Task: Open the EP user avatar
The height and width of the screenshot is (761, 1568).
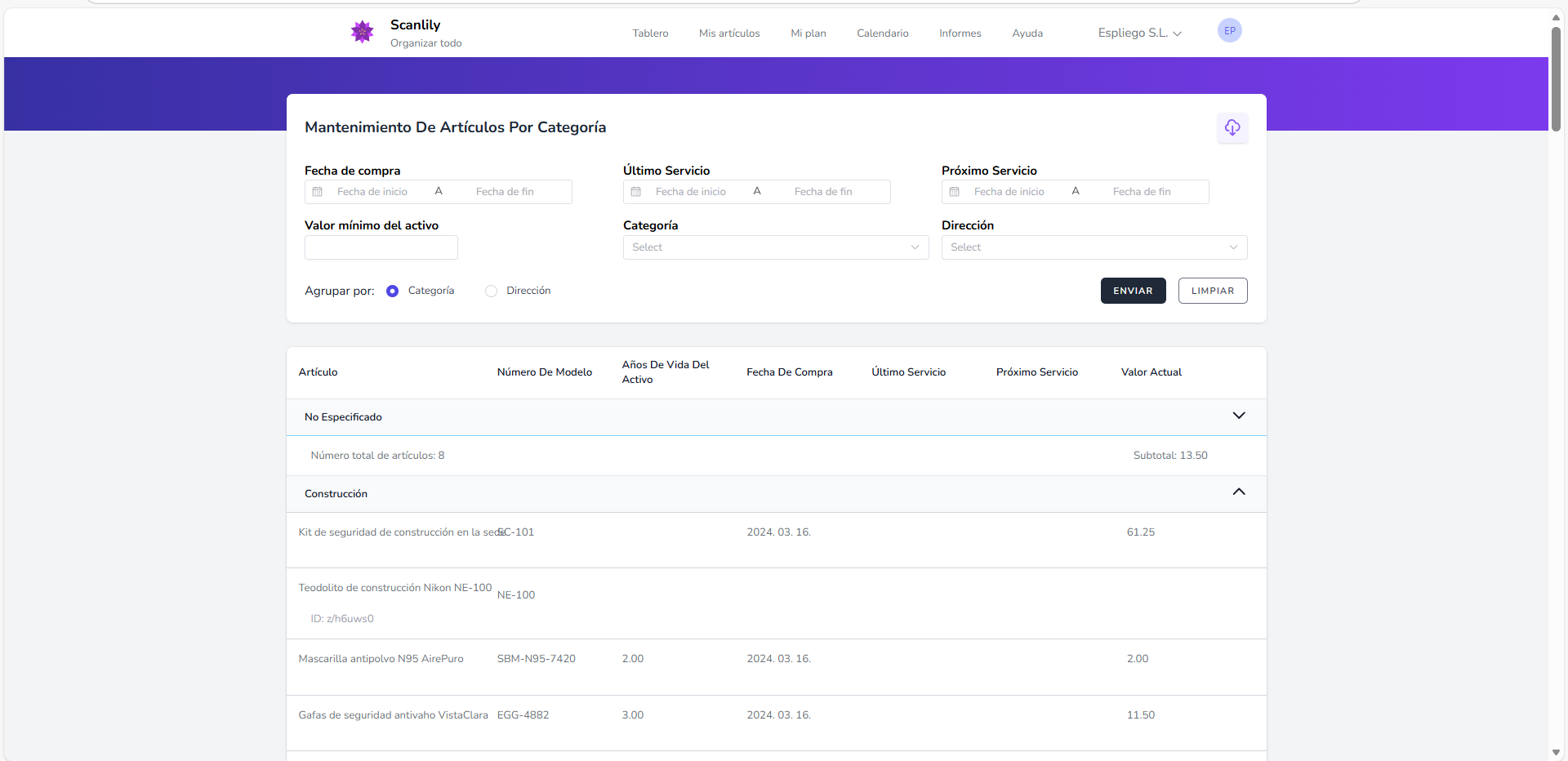Action: pos(1229,31)
